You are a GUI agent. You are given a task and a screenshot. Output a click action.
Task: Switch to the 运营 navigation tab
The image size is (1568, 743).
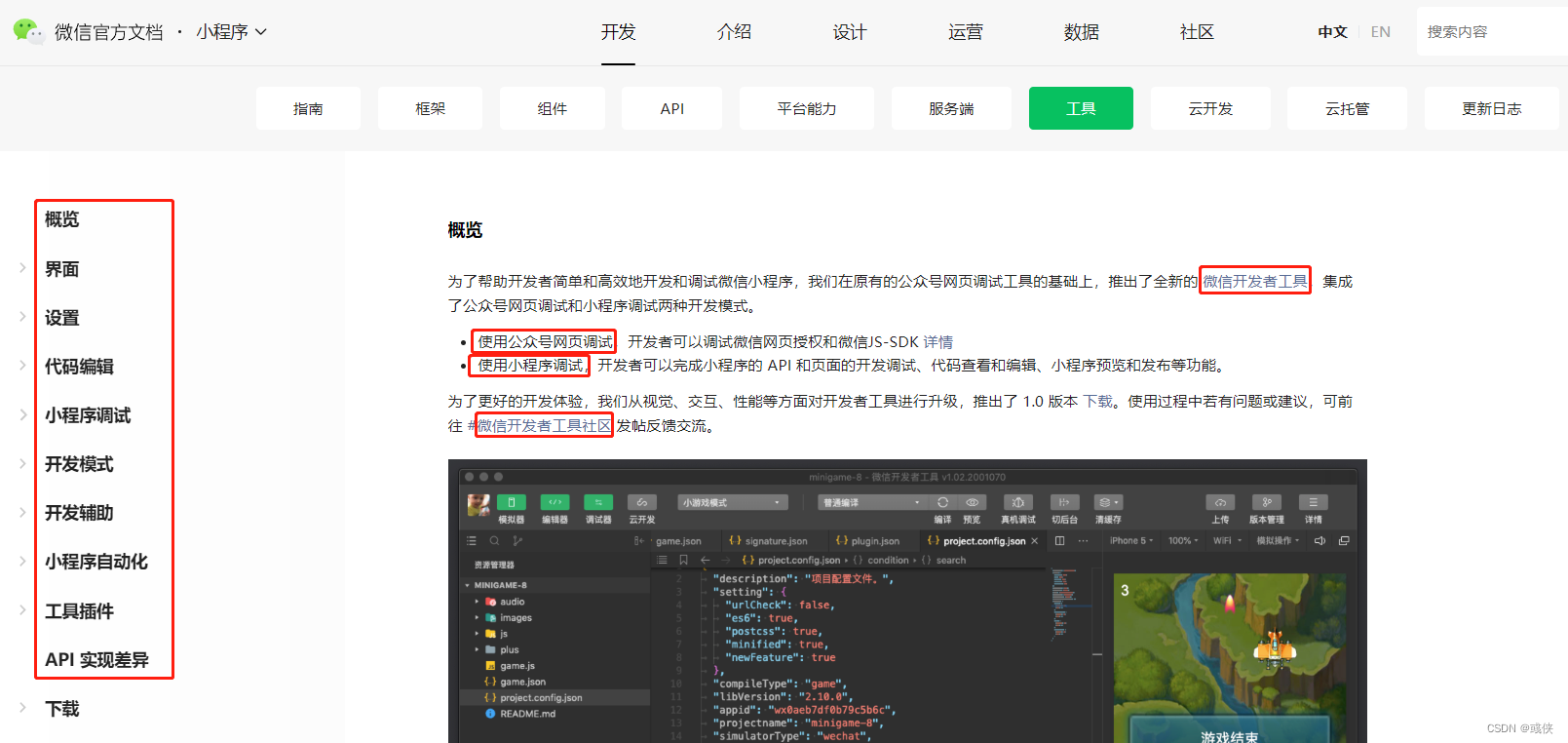coord(966,32)
